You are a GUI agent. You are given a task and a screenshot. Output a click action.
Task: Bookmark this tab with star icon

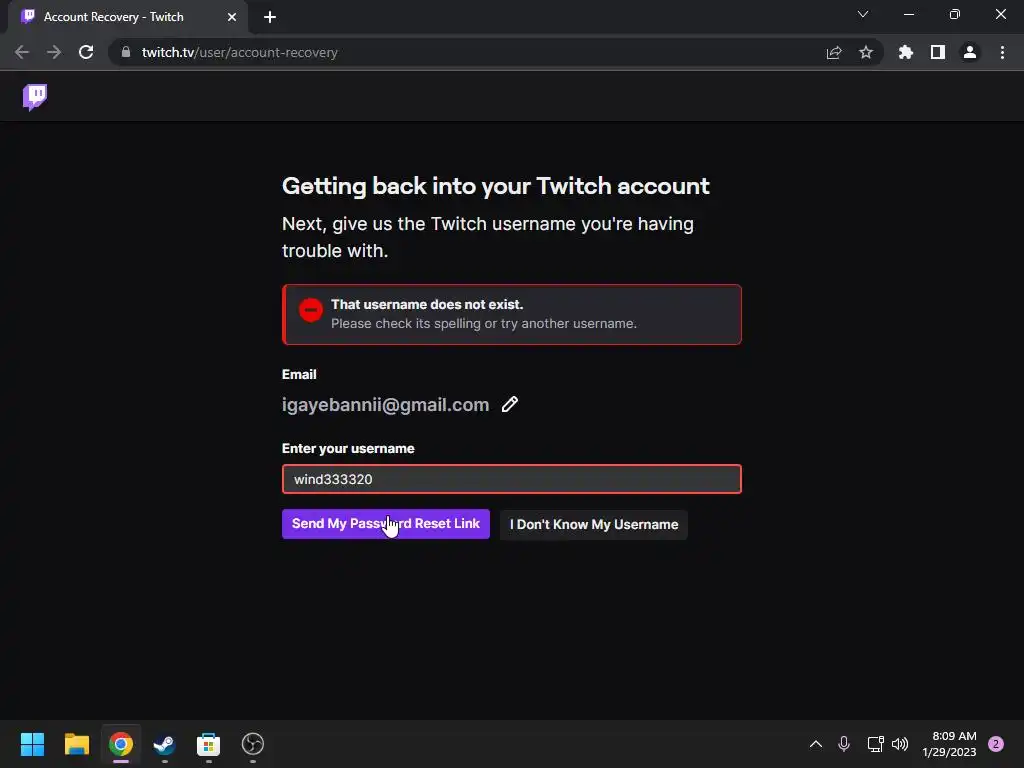click(x=866, y=52)
